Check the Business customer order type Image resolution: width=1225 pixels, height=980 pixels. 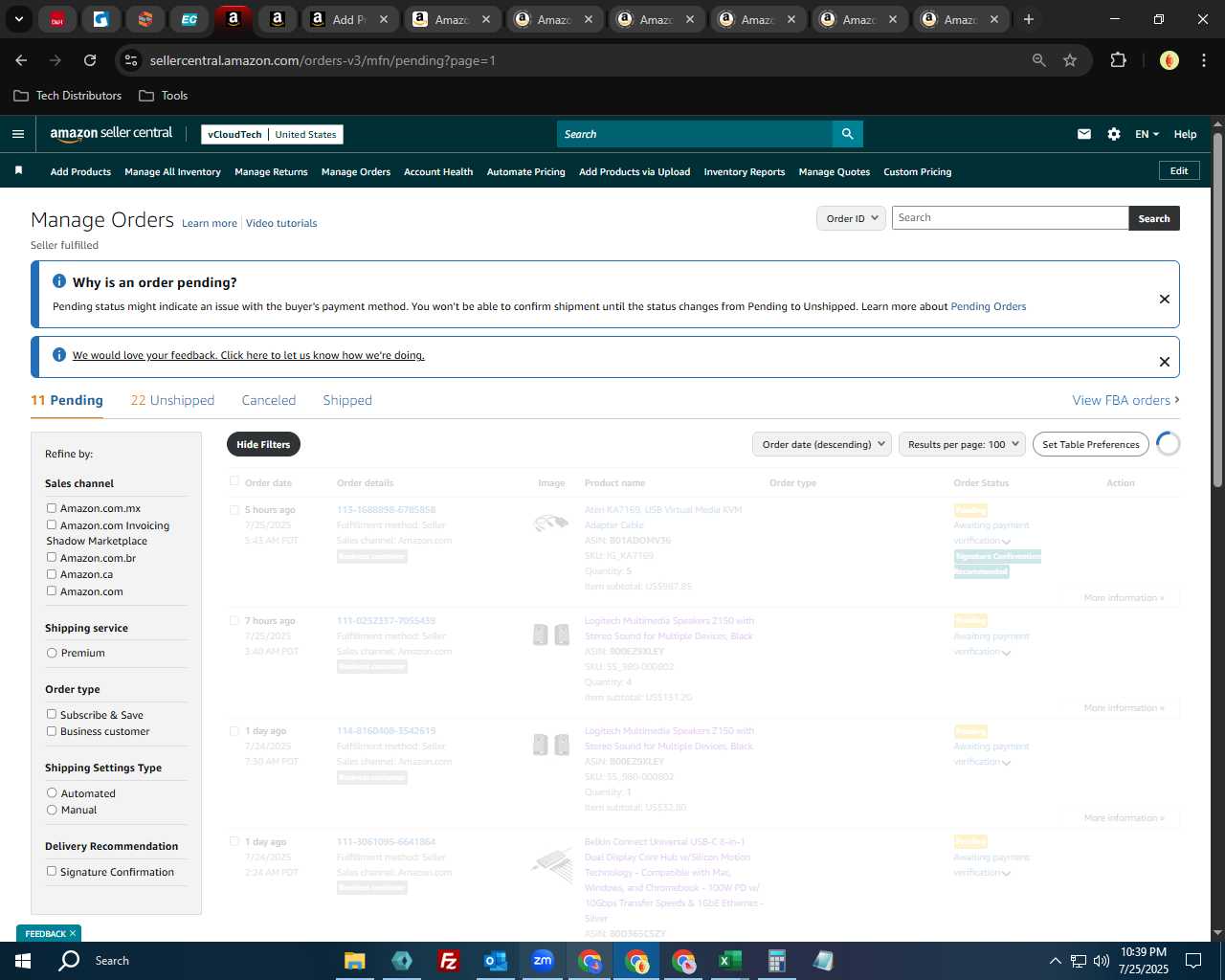click(52, 731)
